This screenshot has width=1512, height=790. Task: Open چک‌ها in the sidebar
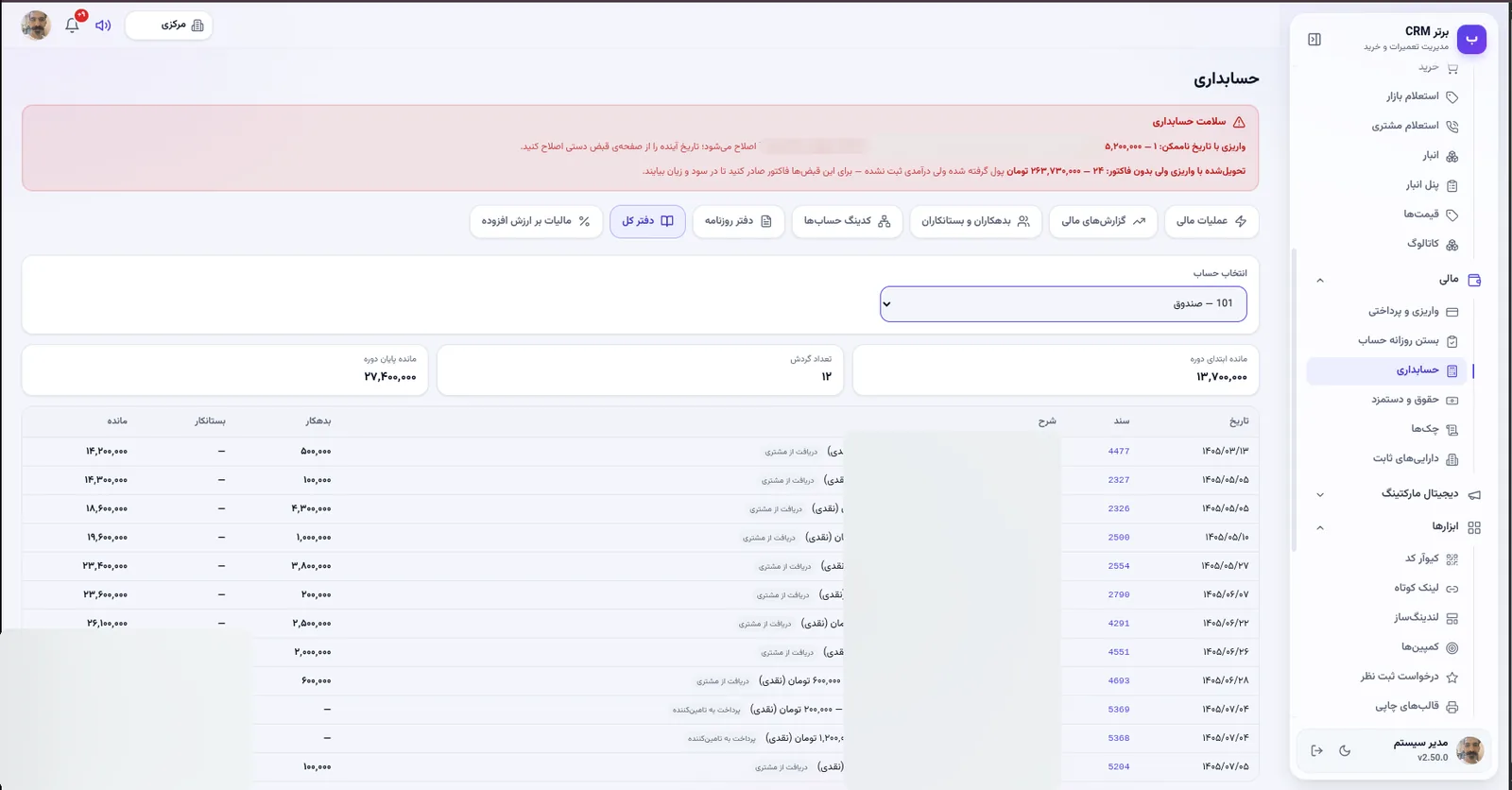pos(1388,429)
